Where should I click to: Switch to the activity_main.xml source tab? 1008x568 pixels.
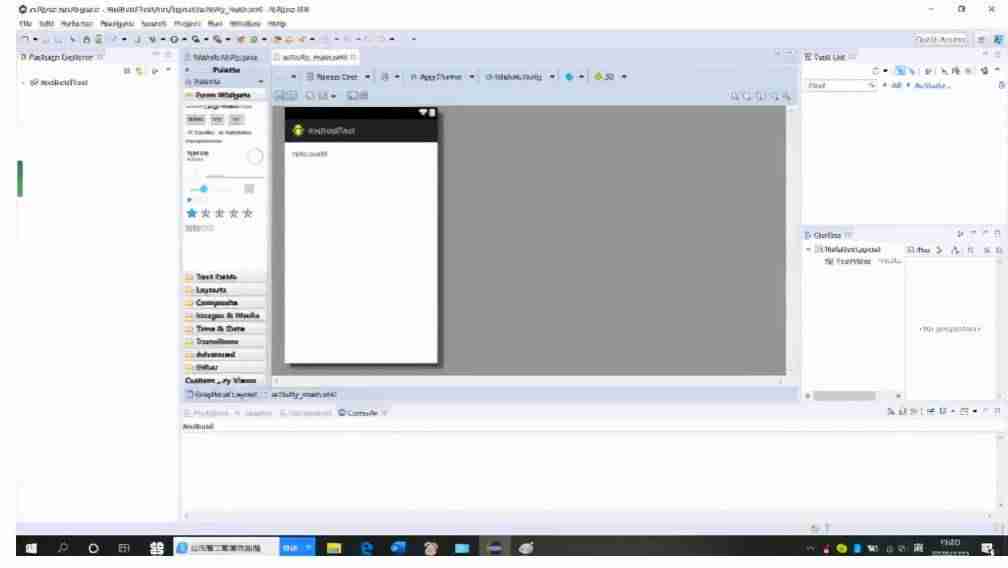coord(303,395)
